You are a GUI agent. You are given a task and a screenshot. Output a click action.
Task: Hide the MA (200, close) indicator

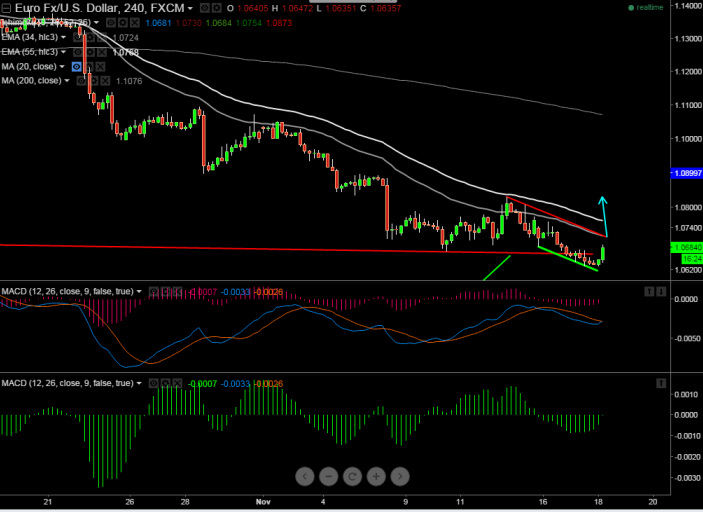coord(81,81)
